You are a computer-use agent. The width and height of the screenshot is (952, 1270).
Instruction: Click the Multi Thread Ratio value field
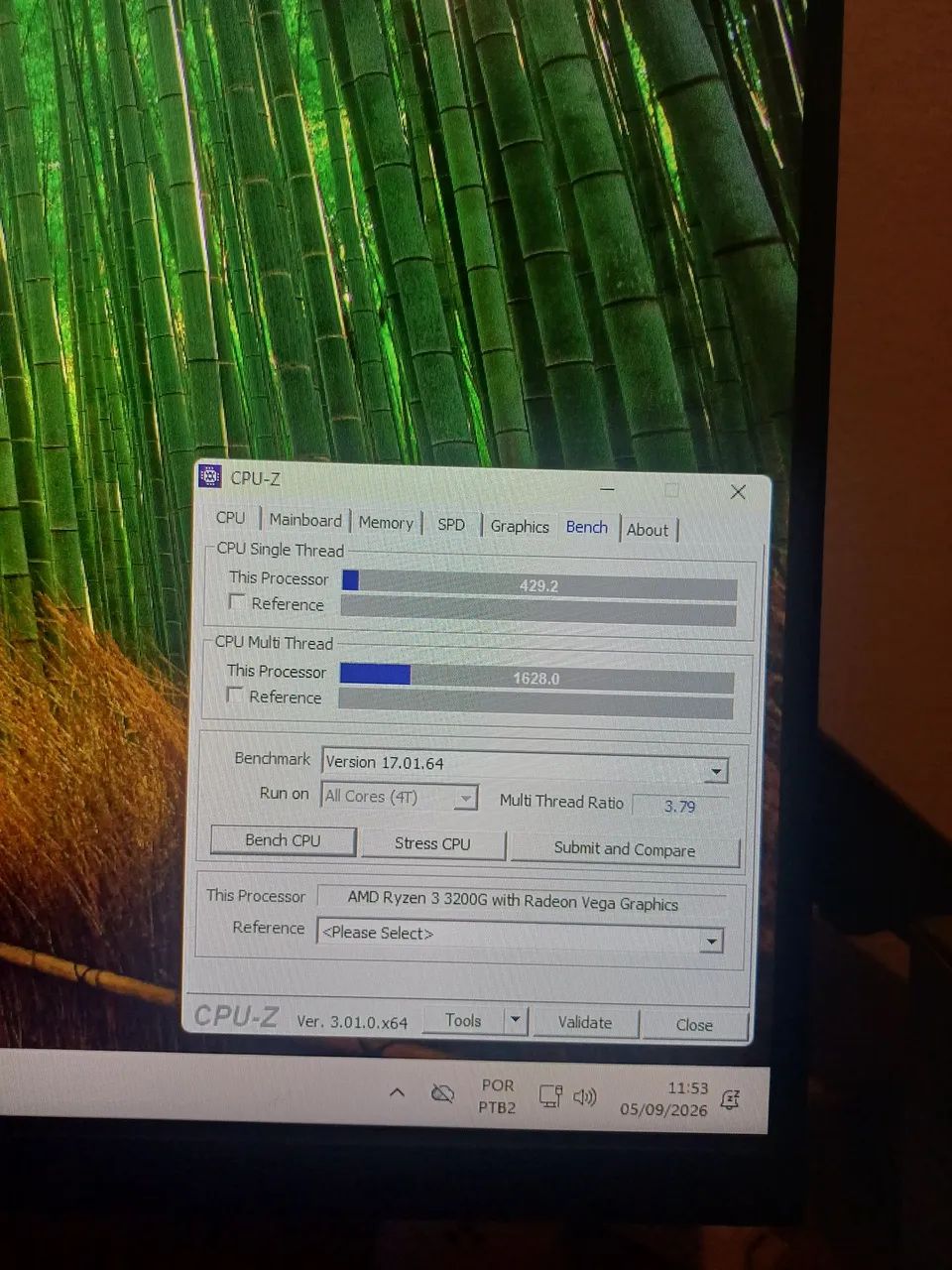679,806
